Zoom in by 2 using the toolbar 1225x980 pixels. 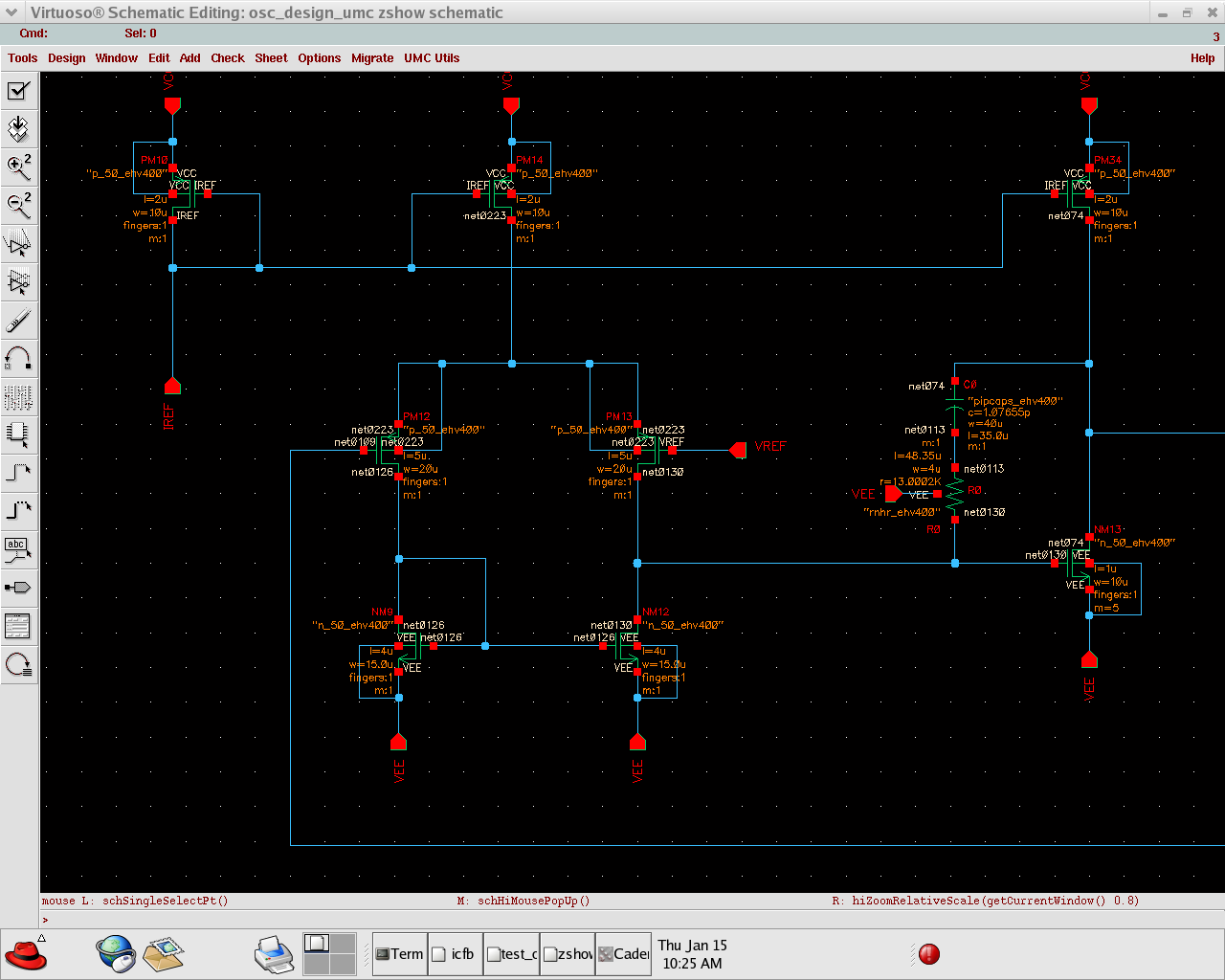19,167
